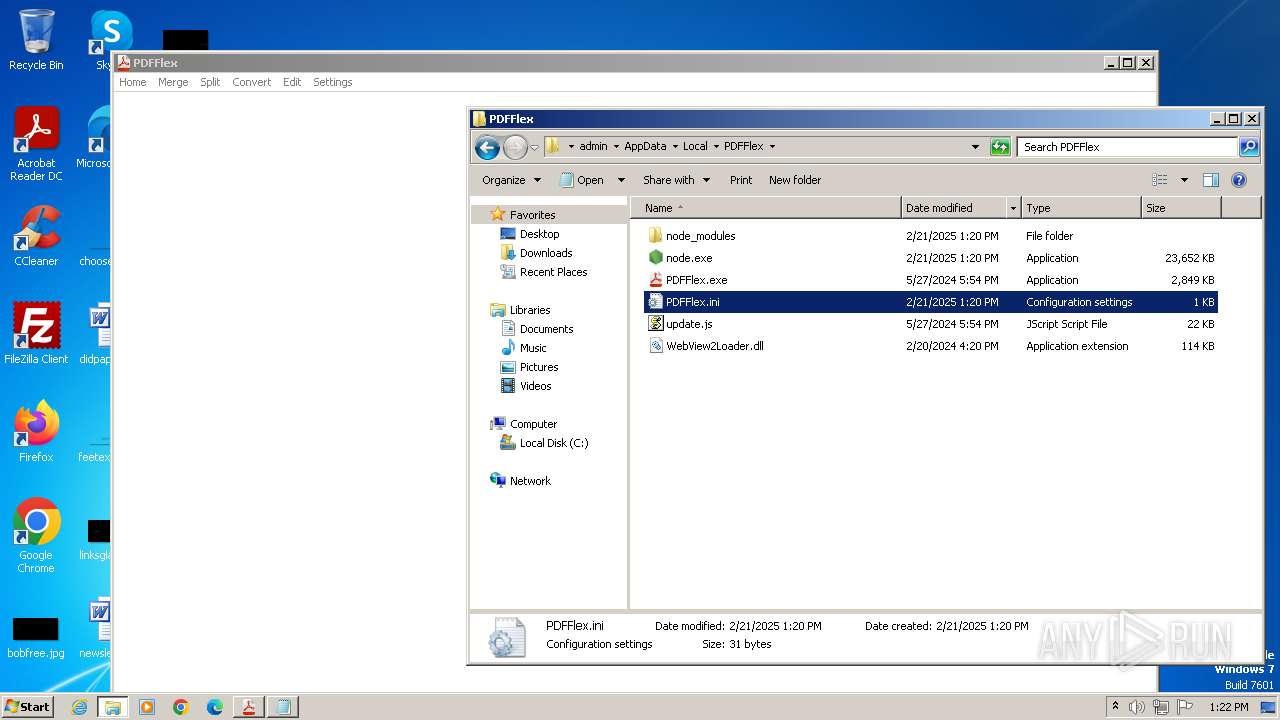Screen dimensions: 1280x720
Task: Open Edit menu in PDFFlex window
Action: [292, 82]
